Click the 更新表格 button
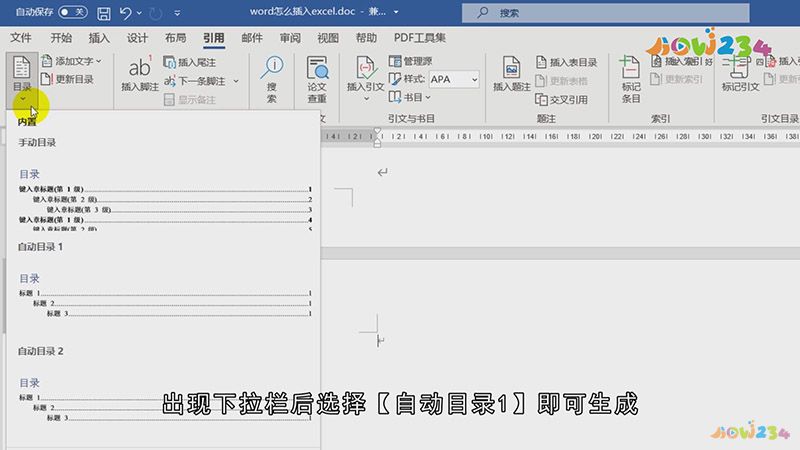The width and height of the screenshot is (800, 450). tap(561, 81)
